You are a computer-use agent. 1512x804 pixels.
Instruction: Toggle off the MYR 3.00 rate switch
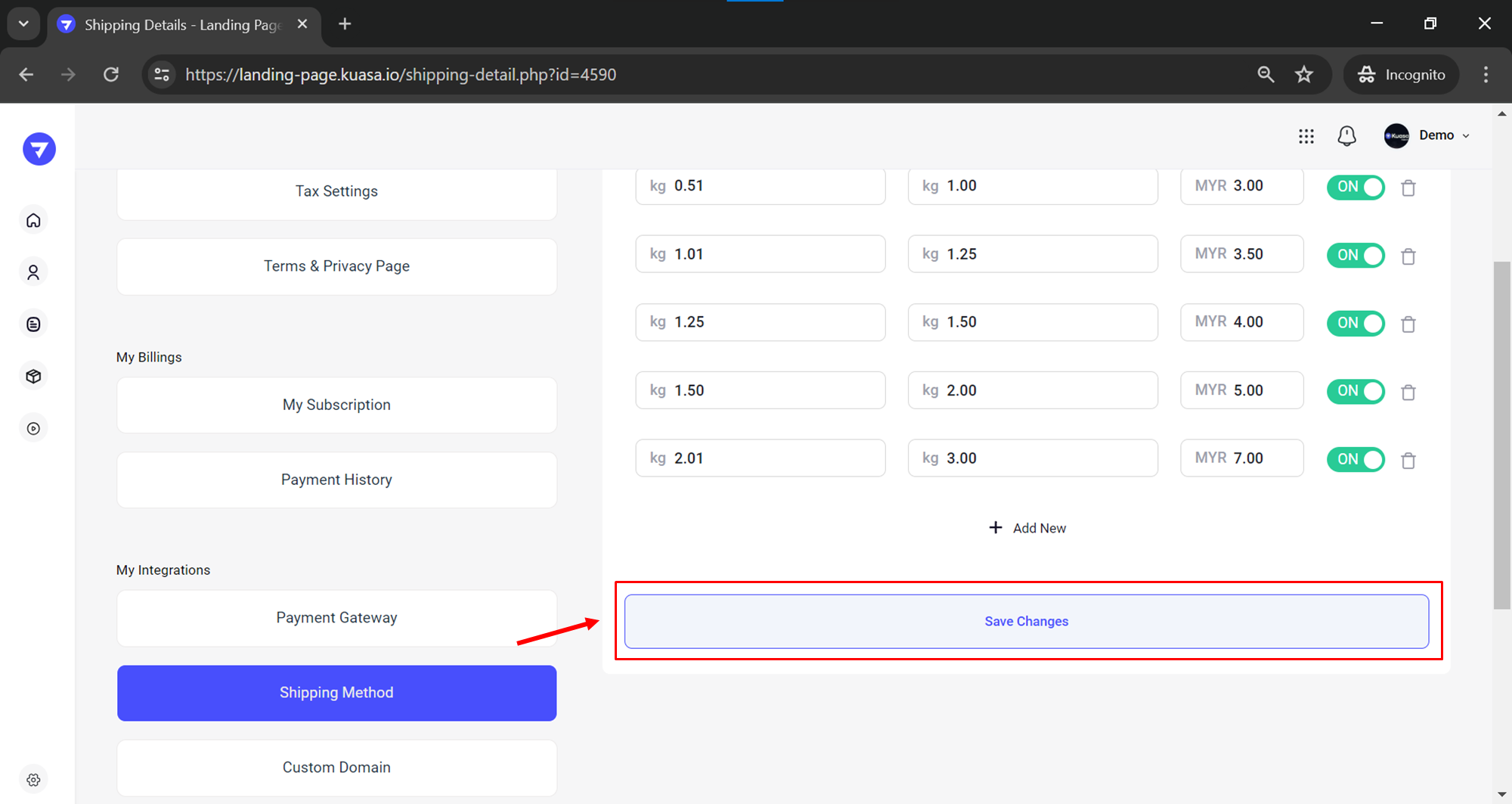1356,187
